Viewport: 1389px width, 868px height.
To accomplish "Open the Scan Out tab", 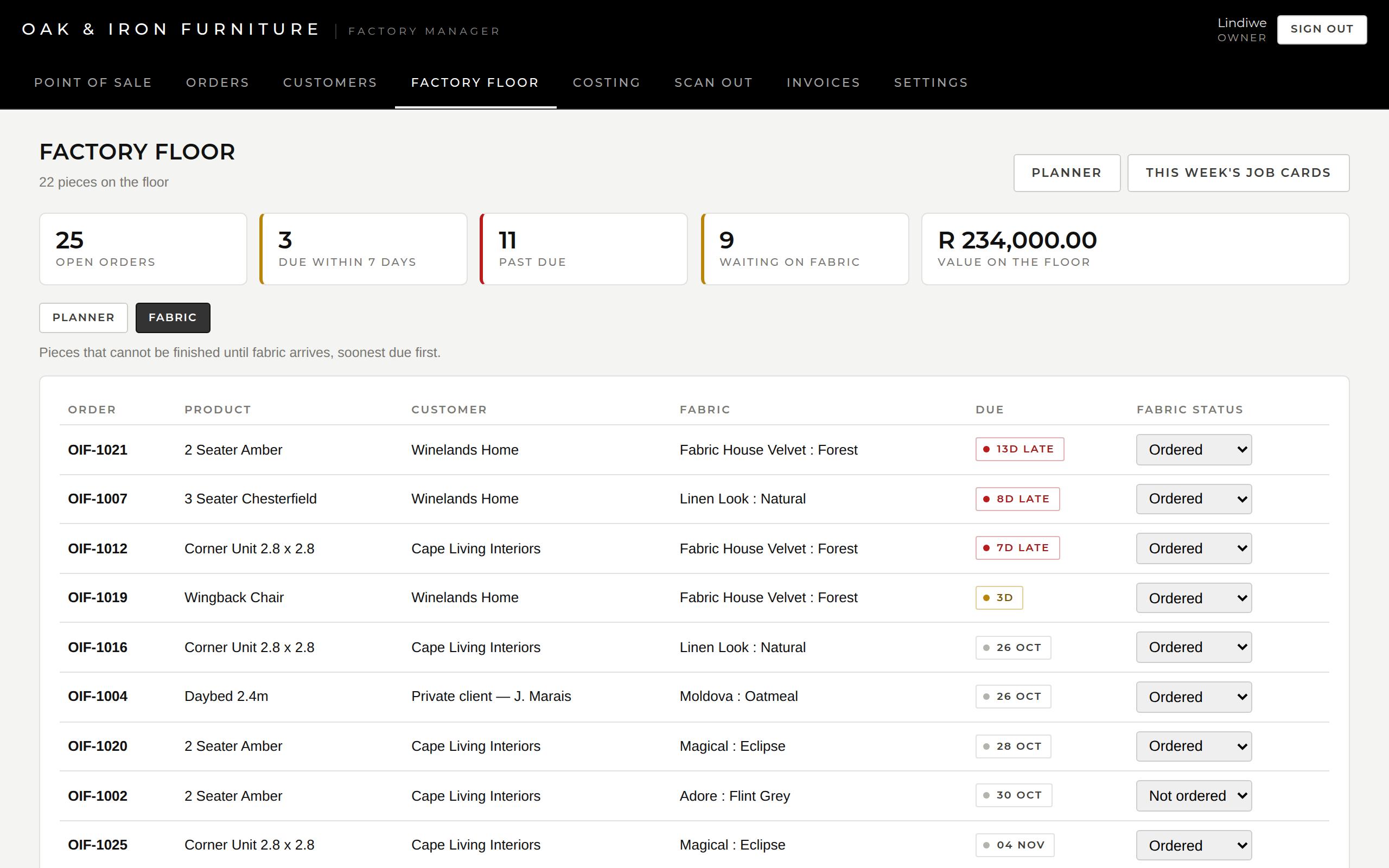I will click(x=713, y=82).
